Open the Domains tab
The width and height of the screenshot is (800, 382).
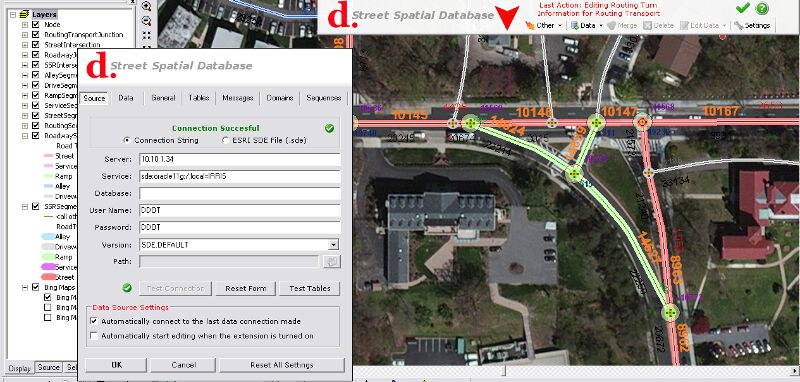coord(280,98)
